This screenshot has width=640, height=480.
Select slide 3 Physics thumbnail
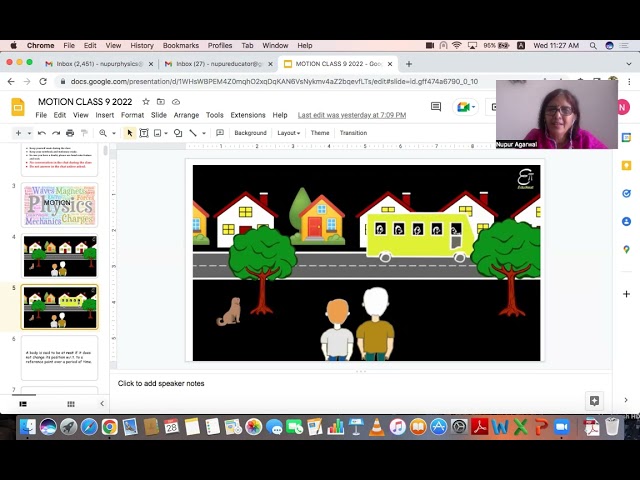pyautogui.click(x=60, y=205)
